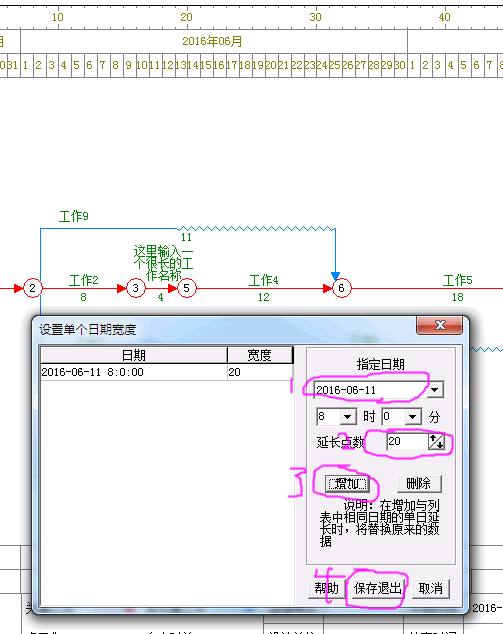Select the 2016-06-11 8:0:00 list row
Screen dimensions: 503x634
(167, 372)
